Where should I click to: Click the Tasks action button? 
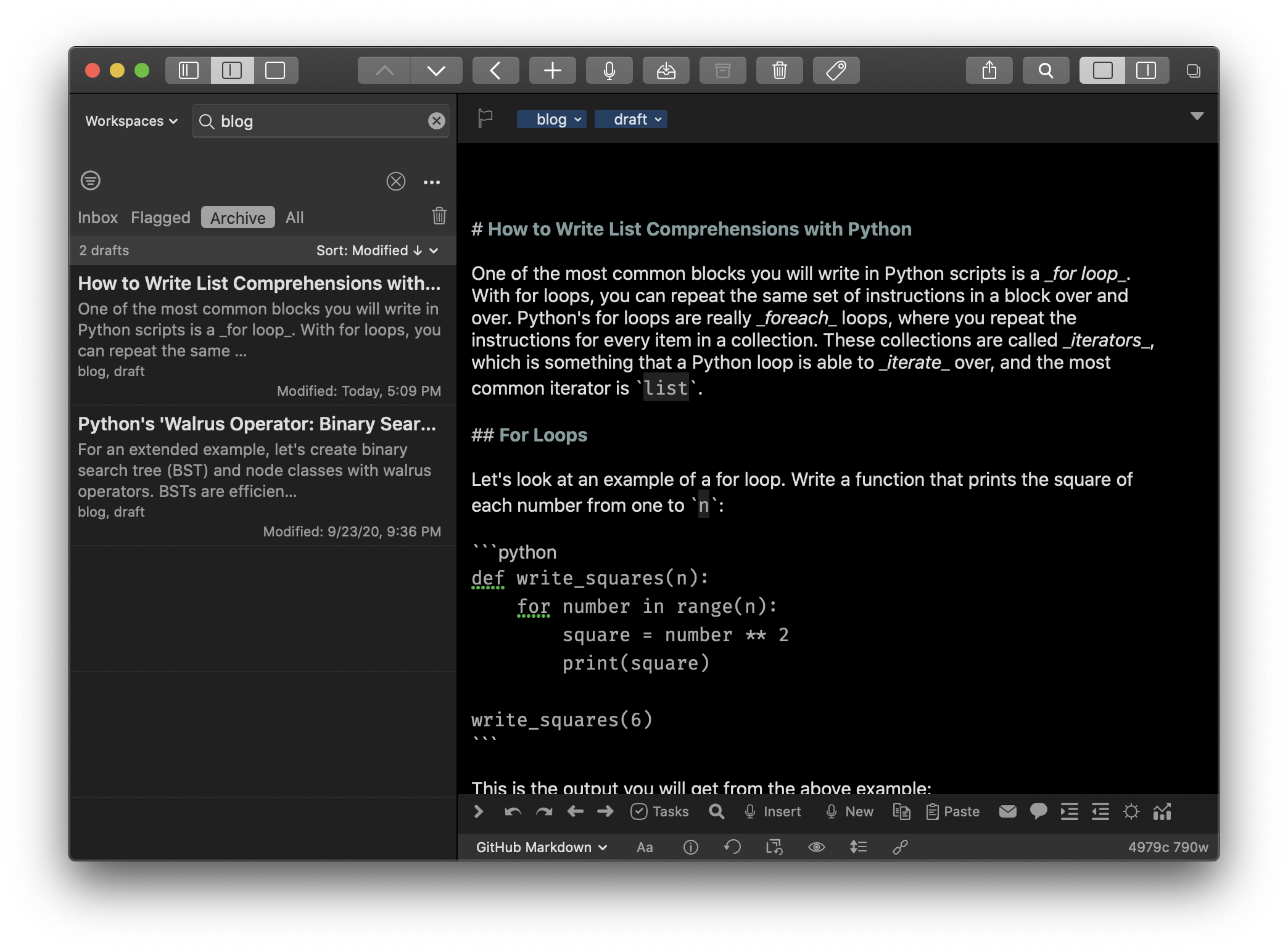pyautogui.click(x=659, y=811)
